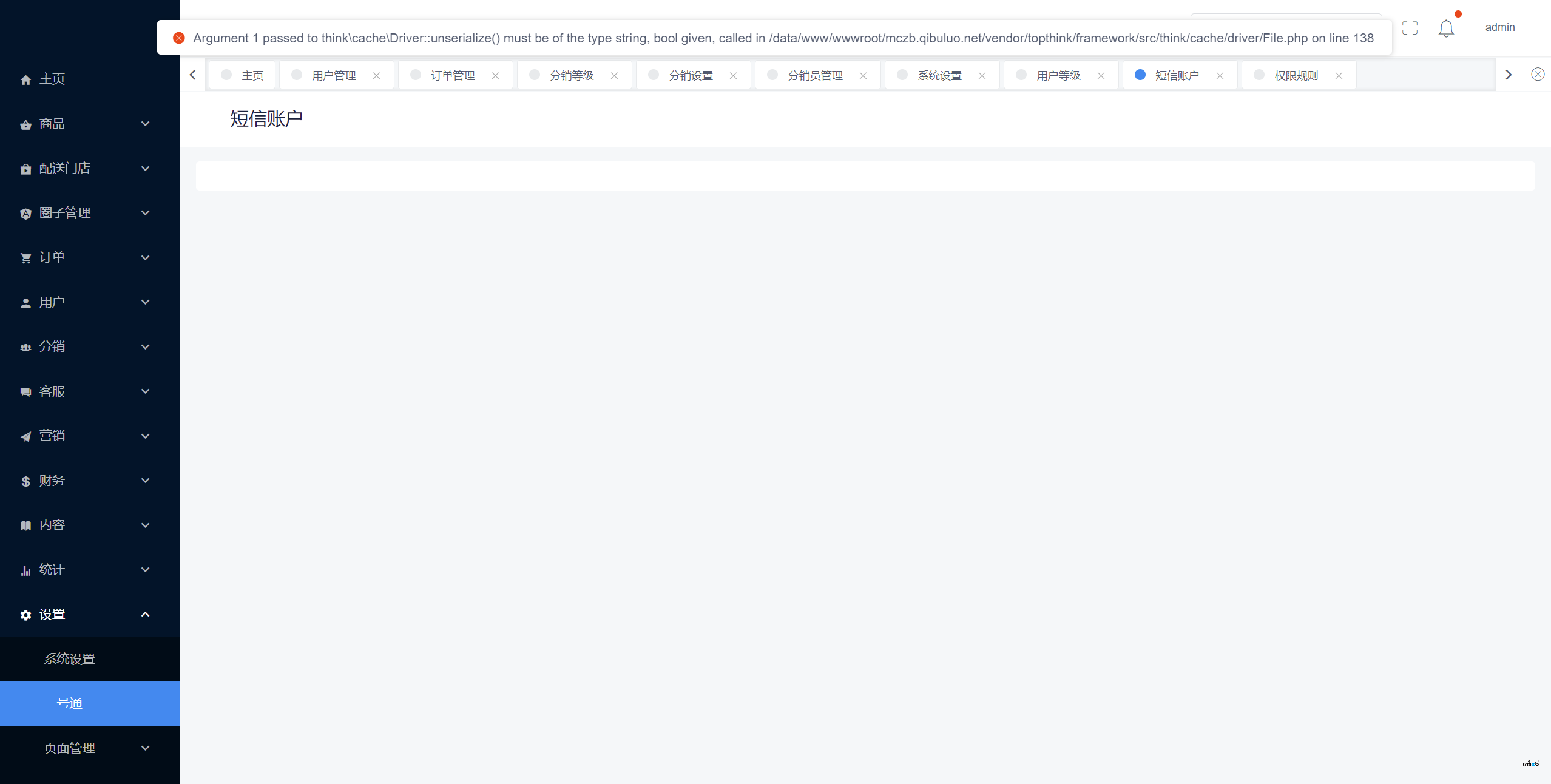The image size is (1551, 784).
Task: Expand the 商品 menu chevron
Action: coord(145,124)
